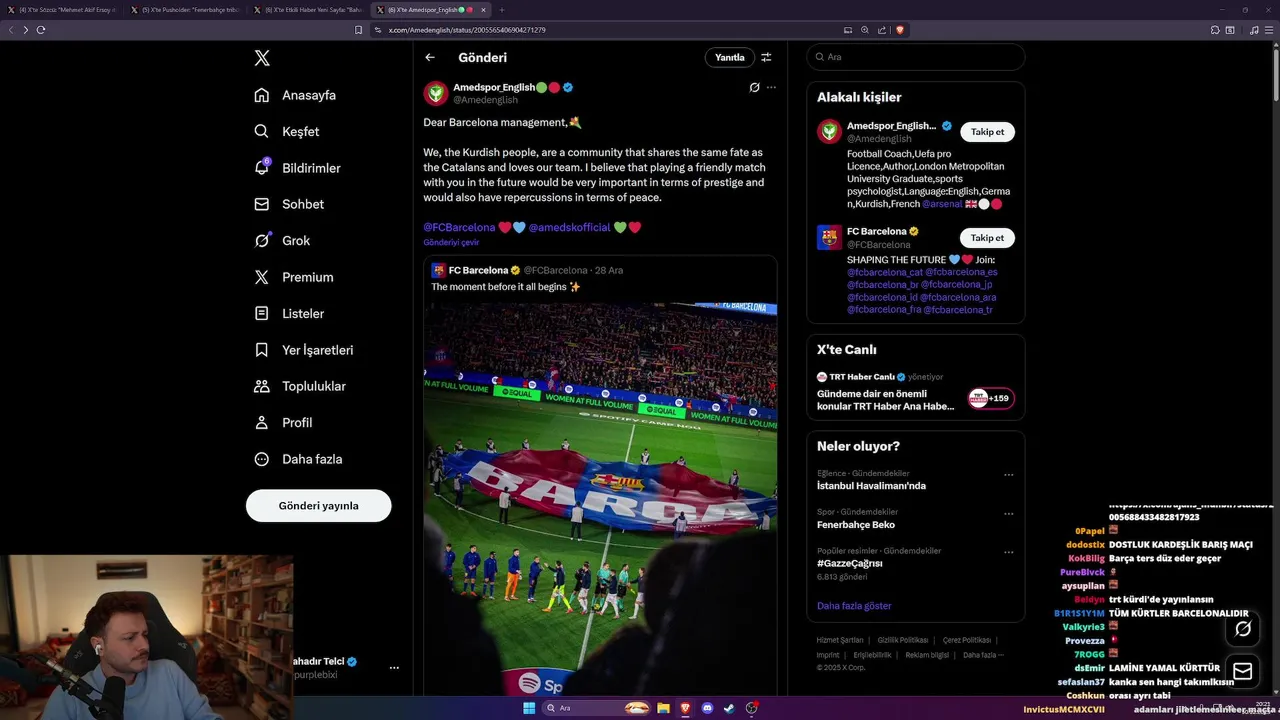Click the X logo in the sidebar
The width and height of the screenshot is (1280, 720).
pyautogui.click(x=262, y=58)
